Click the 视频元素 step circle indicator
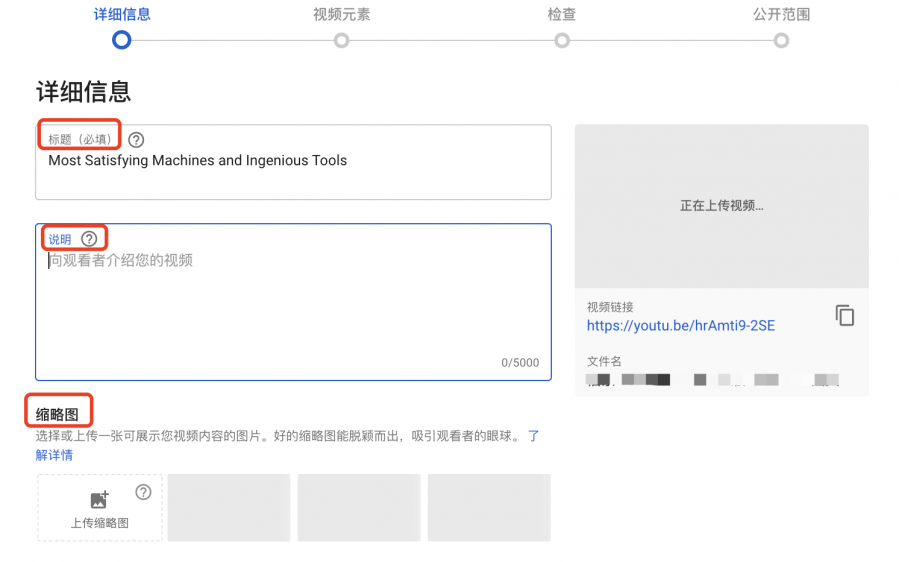 click(342, 40)
